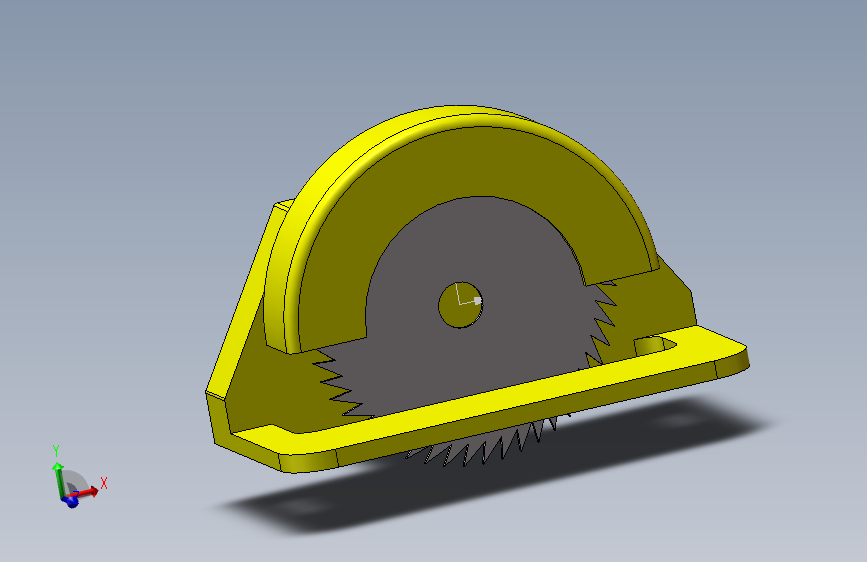Click the green Y axis of the triad
The image size is (867, 562).
pyautogui.click(x=58, y=480)
